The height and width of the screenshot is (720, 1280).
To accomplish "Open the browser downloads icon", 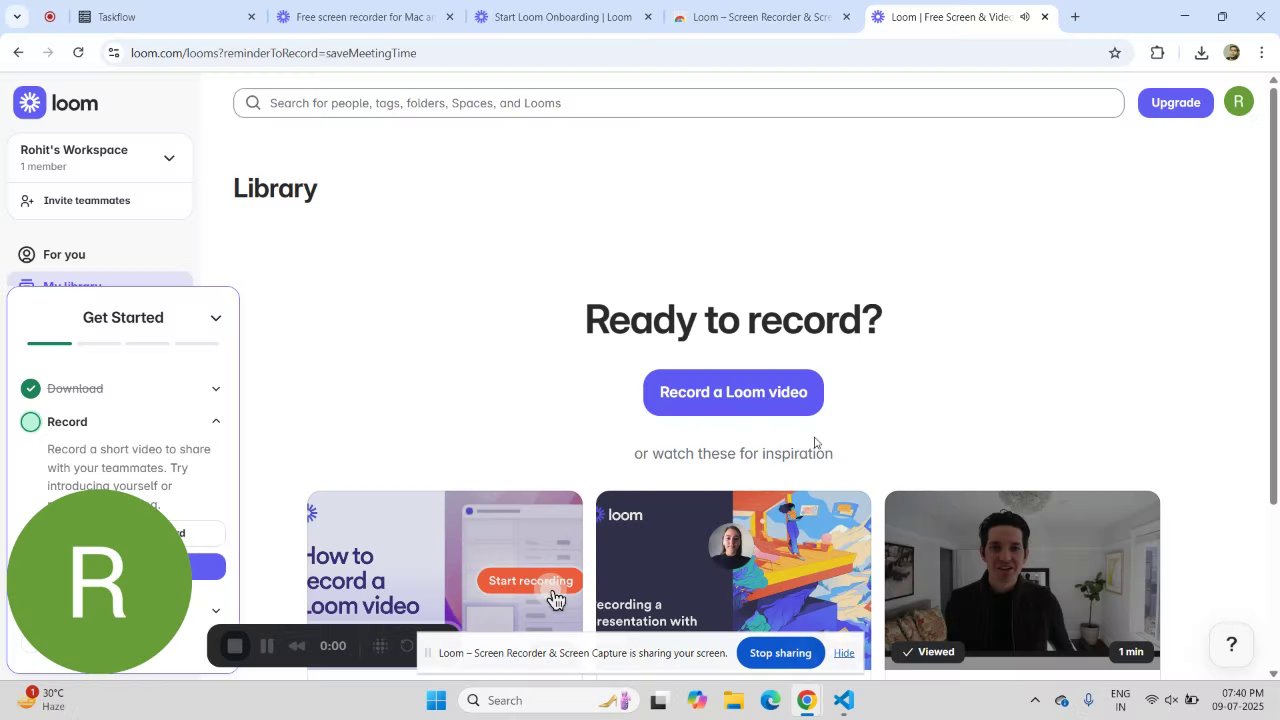I will pyautogui.click(x=1201, y=53).
